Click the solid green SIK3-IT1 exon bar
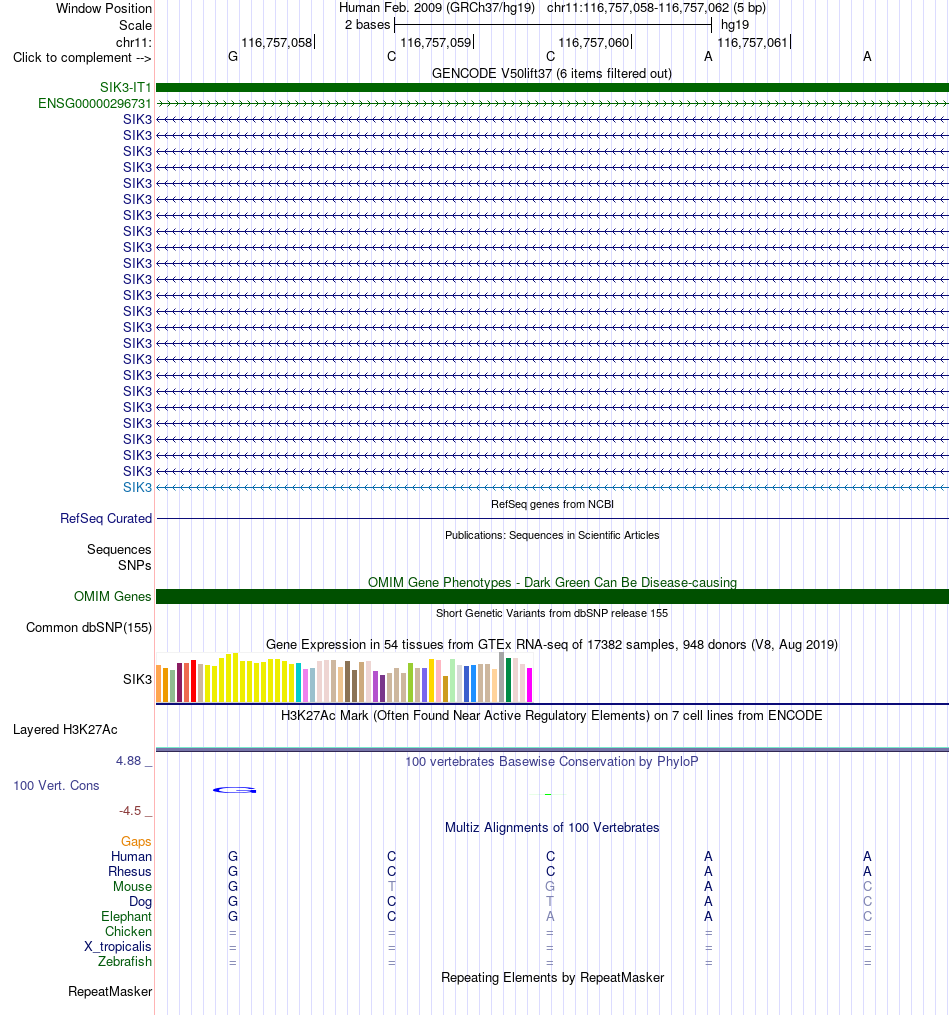This screenshot has height=1015, width=950. click(x=552, y=87)
